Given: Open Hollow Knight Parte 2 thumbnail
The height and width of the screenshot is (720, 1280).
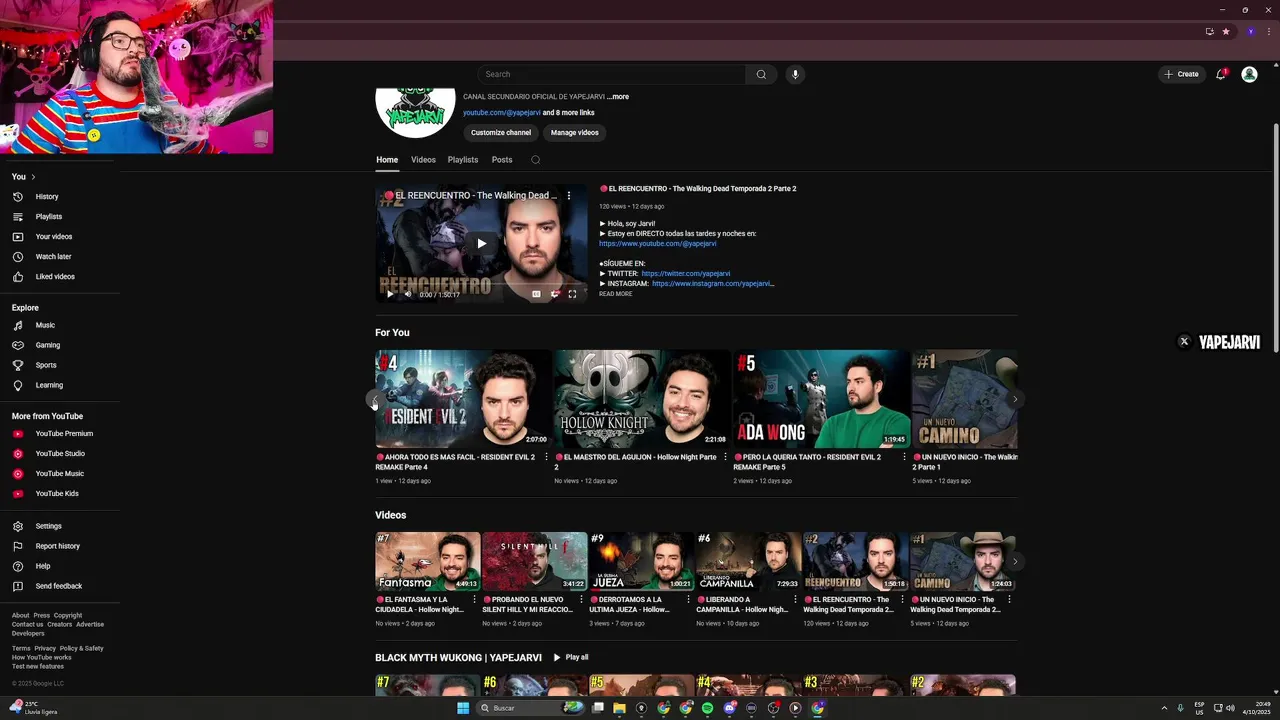Looking at the screenshot, I should tap(642, 399).
